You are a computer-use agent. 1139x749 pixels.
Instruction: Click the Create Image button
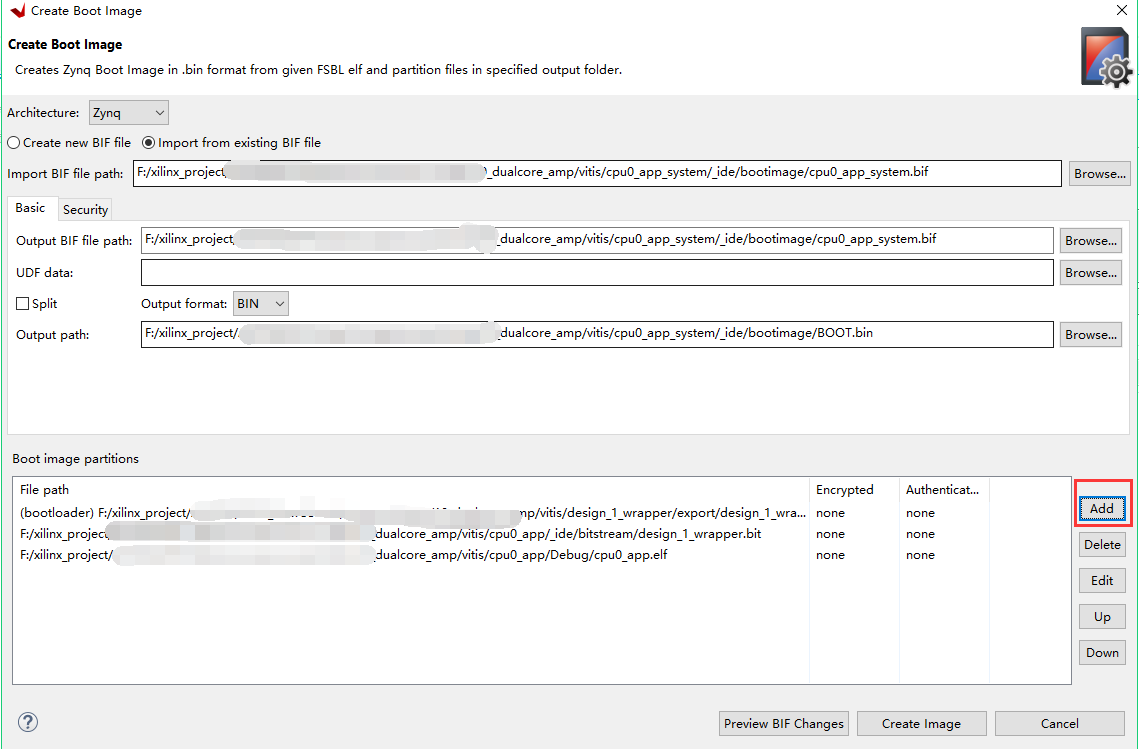coord(921,724)
